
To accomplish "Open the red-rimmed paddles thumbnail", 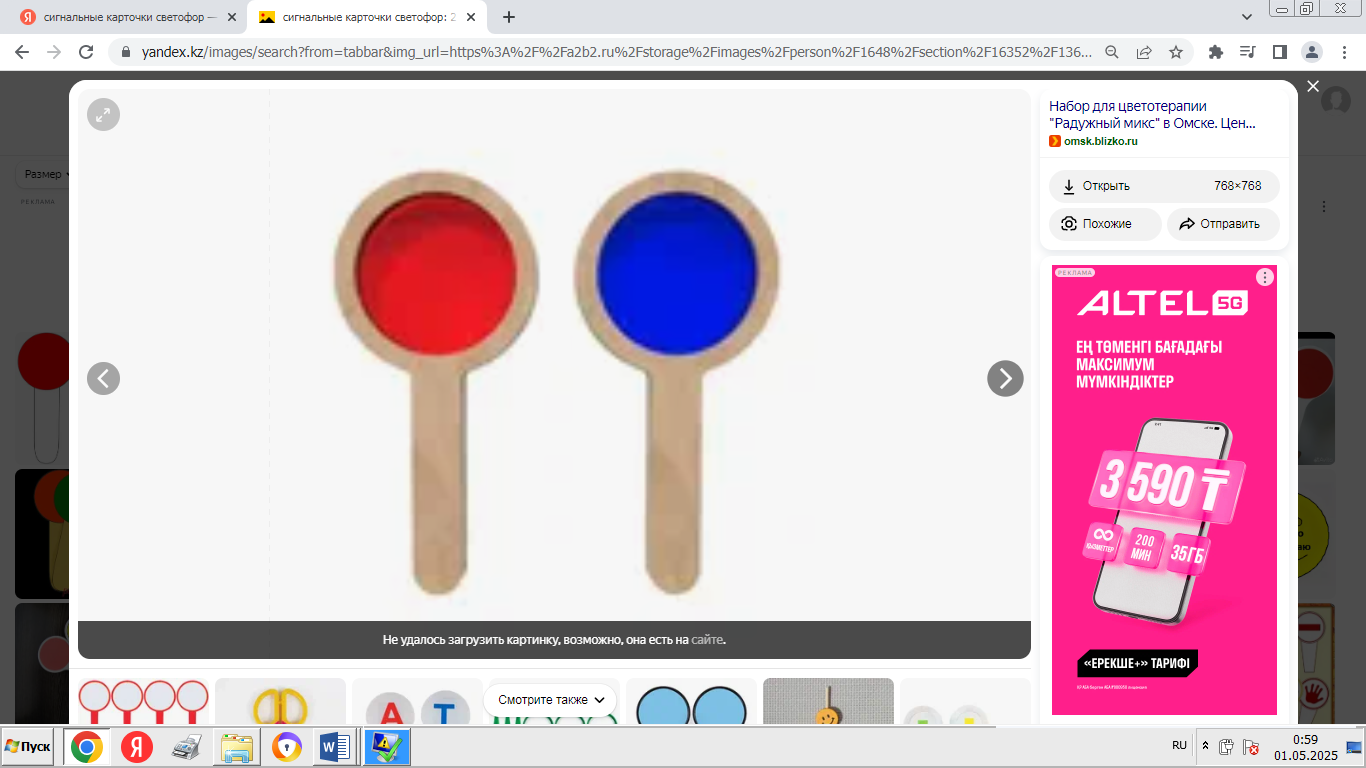I will pyautogui.click(x=143, y=701).
